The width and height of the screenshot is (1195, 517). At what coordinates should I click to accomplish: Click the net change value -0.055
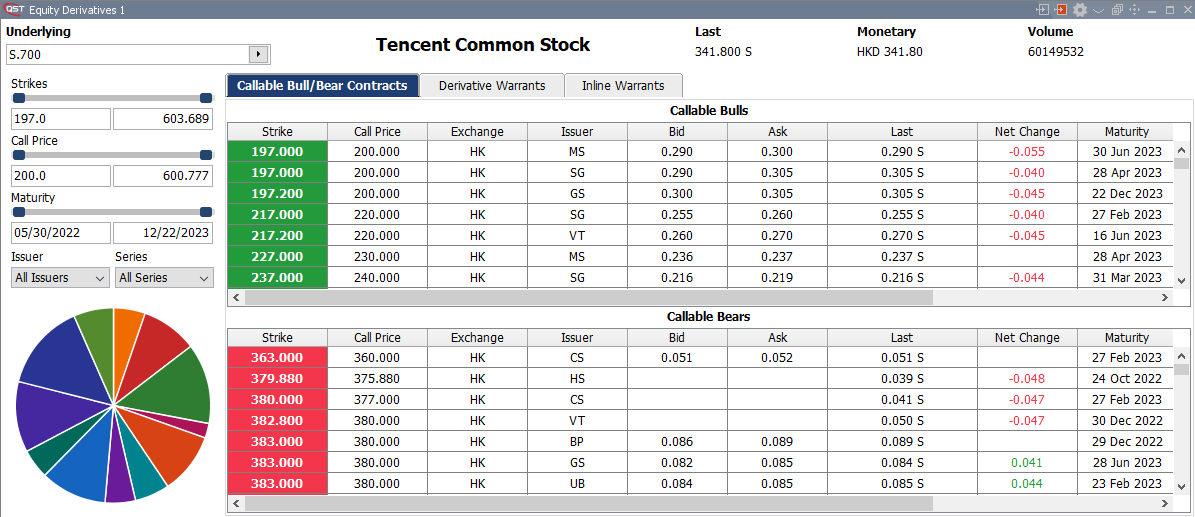[x=1027, y=152]
